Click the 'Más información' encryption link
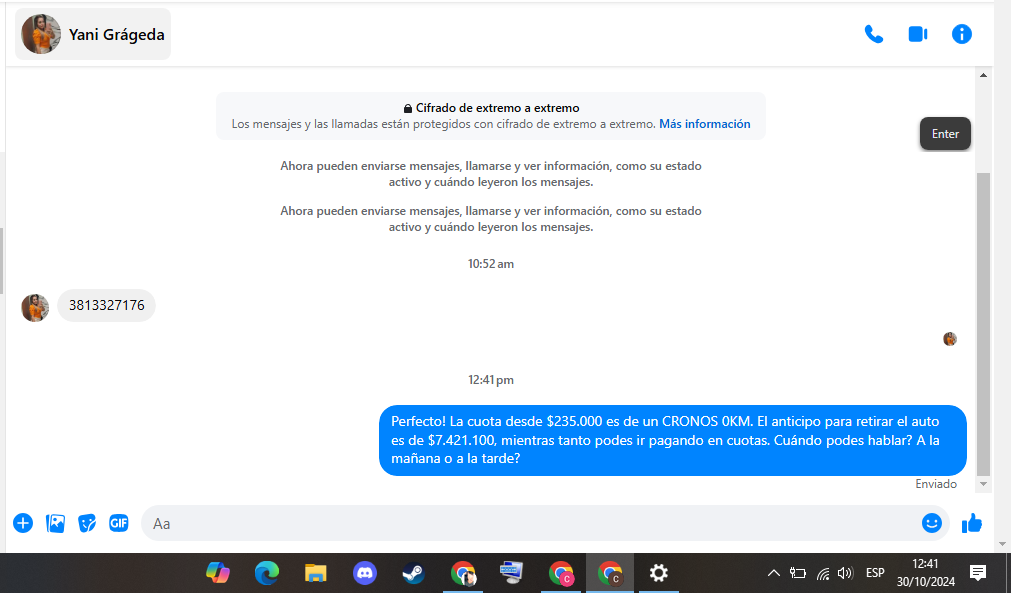Screen dimensions: 1011x593 [x=704, y=124]
